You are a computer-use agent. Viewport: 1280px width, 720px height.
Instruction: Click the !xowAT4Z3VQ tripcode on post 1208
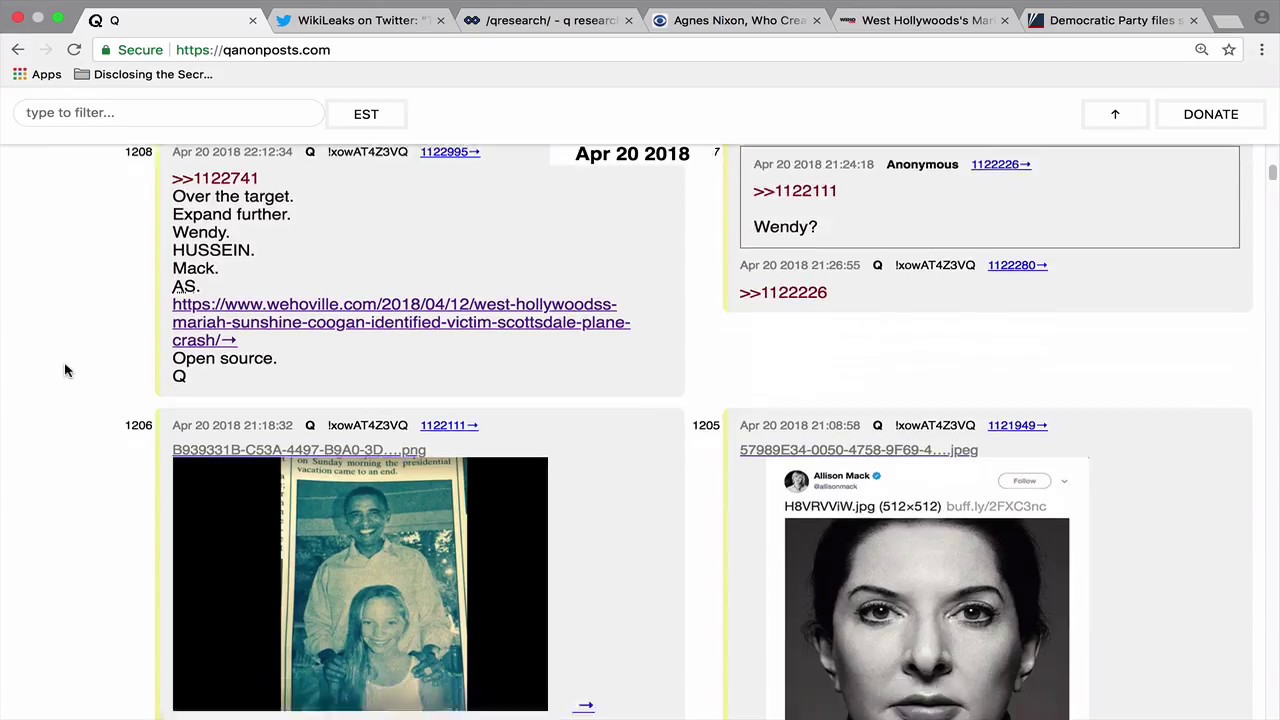367,152
